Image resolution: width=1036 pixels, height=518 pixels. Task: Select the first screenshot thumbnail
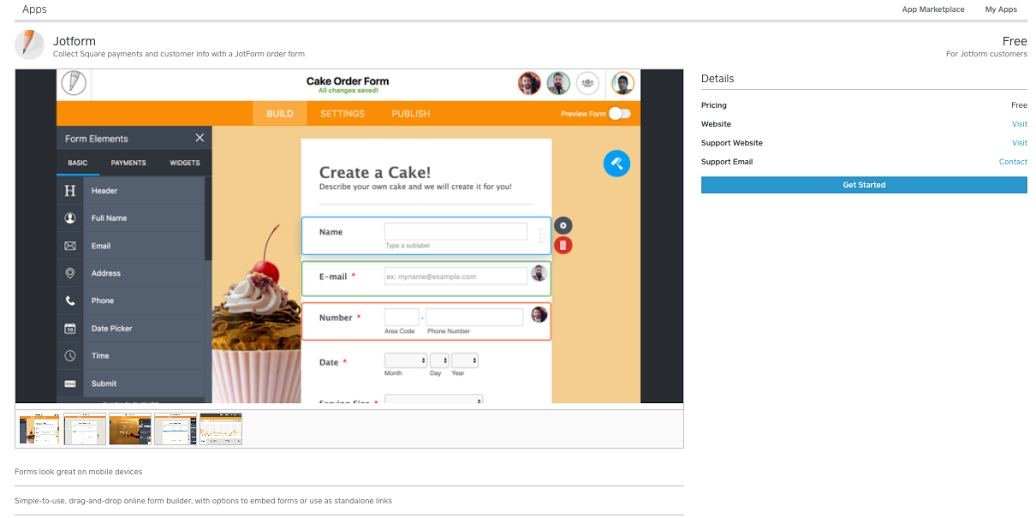(39, 429)
